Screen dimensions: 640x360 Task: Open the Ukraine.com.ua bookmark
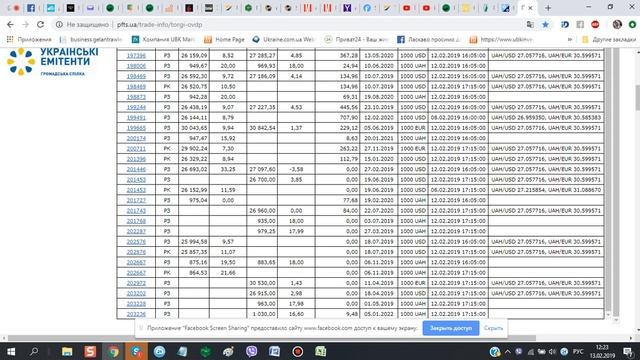click(284, 40)
